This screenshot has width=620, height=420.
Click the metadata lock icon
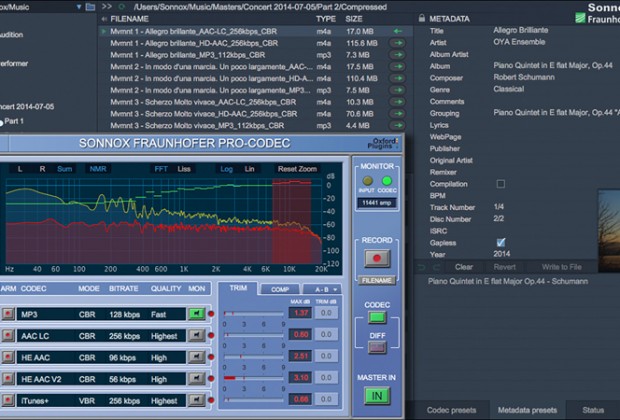click(422, 19)
